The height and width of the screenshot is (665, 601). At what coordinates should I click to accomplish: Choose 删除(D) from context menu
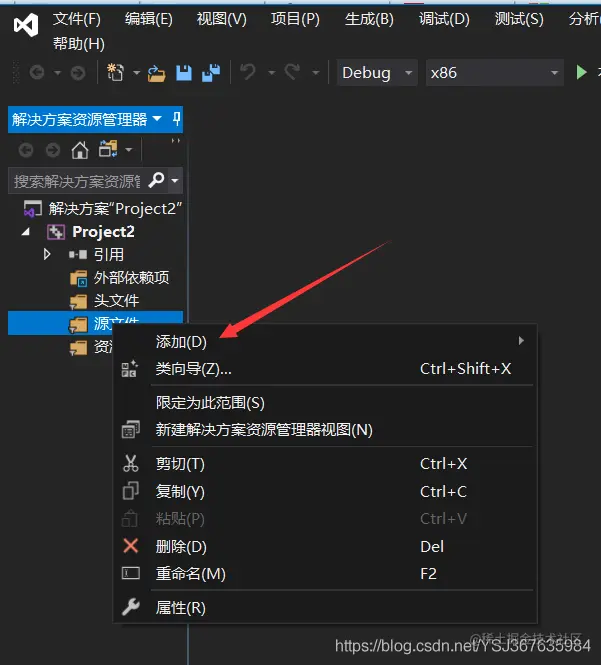(325, 546)
